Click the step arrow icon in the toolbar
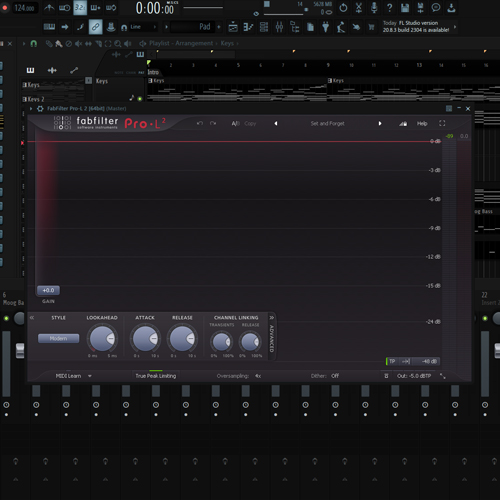This screenshot has width=500, height=500. coord(65,27)
